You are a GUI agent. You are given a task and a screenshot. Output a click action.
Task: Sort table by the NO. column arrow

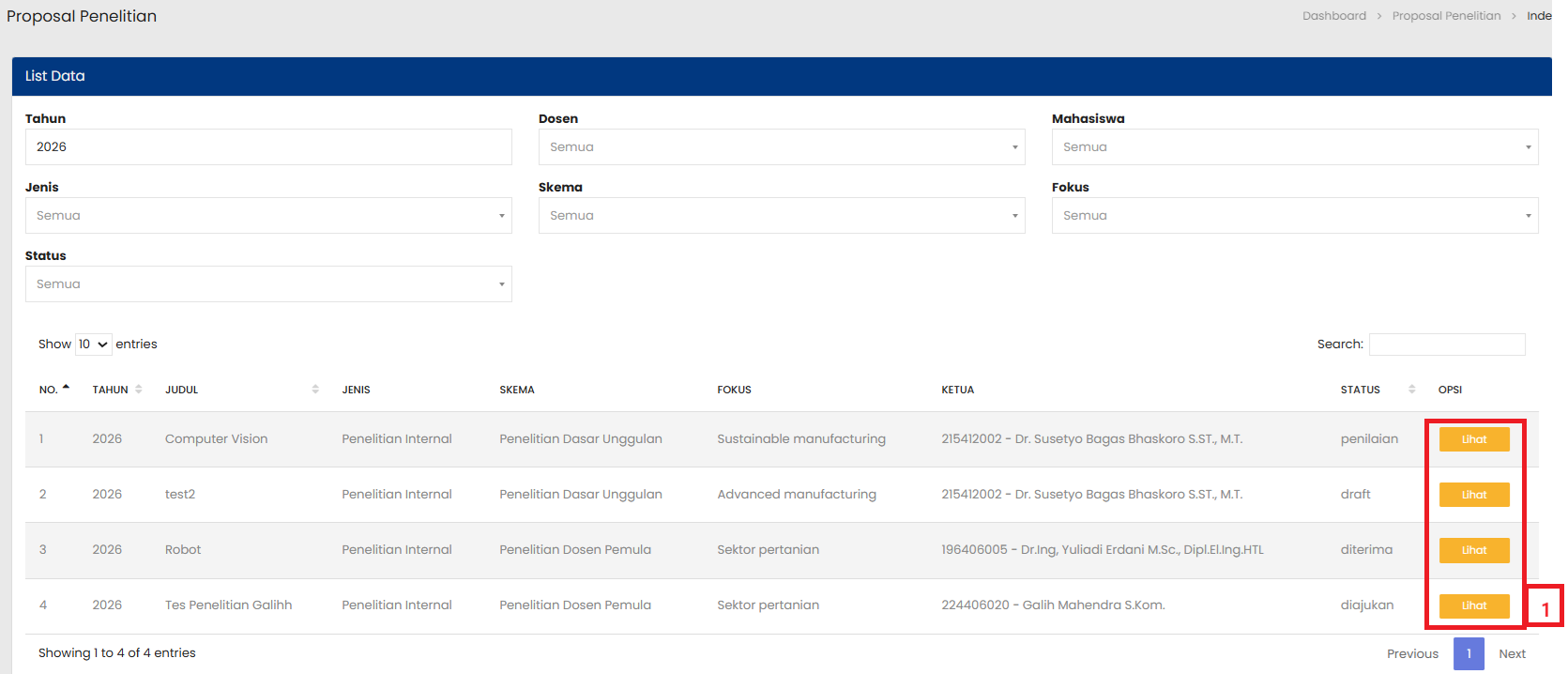click(x=66, y=389)
